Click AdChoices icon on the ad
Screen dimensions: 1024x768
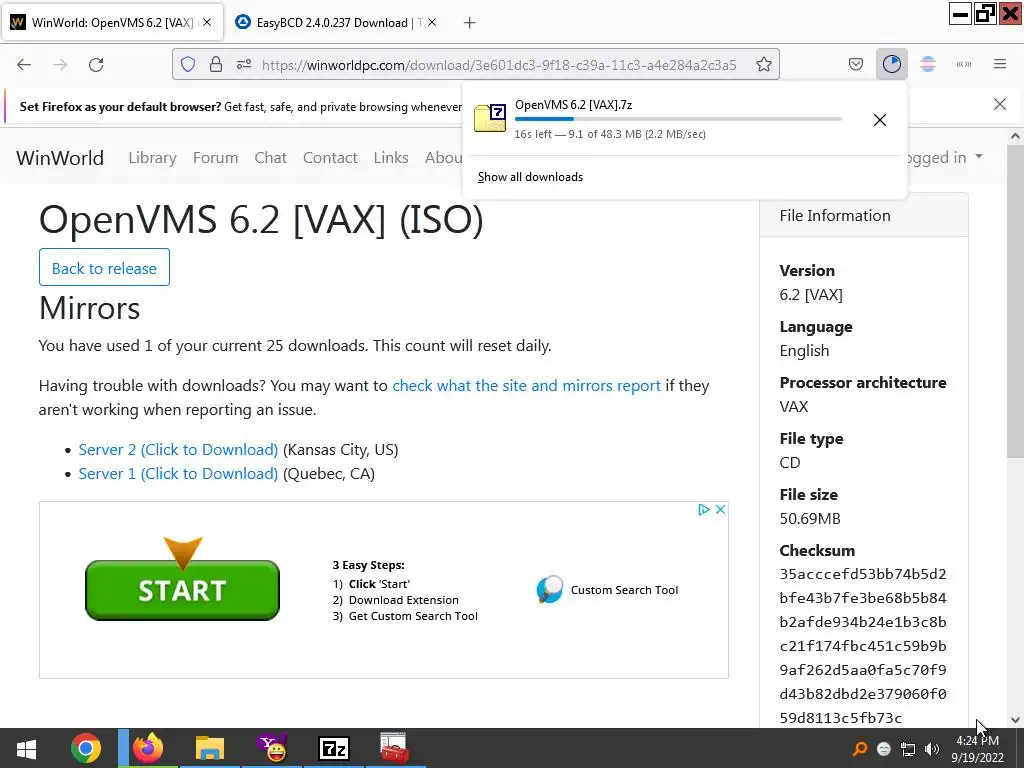point(704,509)
